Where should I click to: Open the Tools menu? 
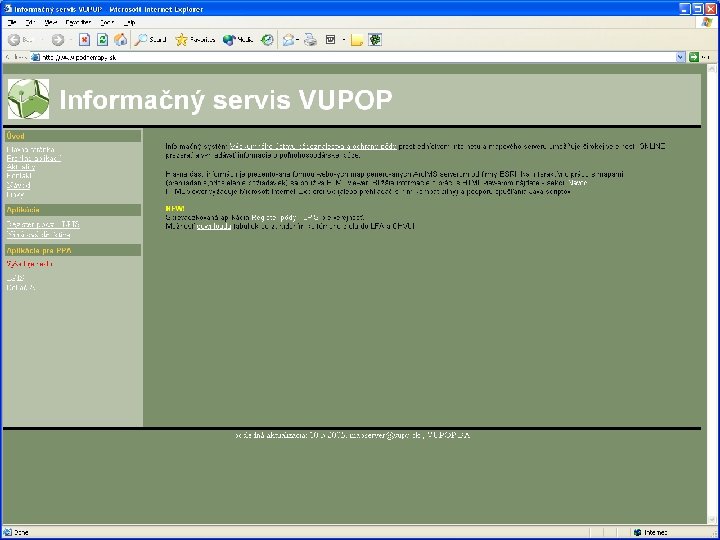pyautogui.click(x=107, y=22)
